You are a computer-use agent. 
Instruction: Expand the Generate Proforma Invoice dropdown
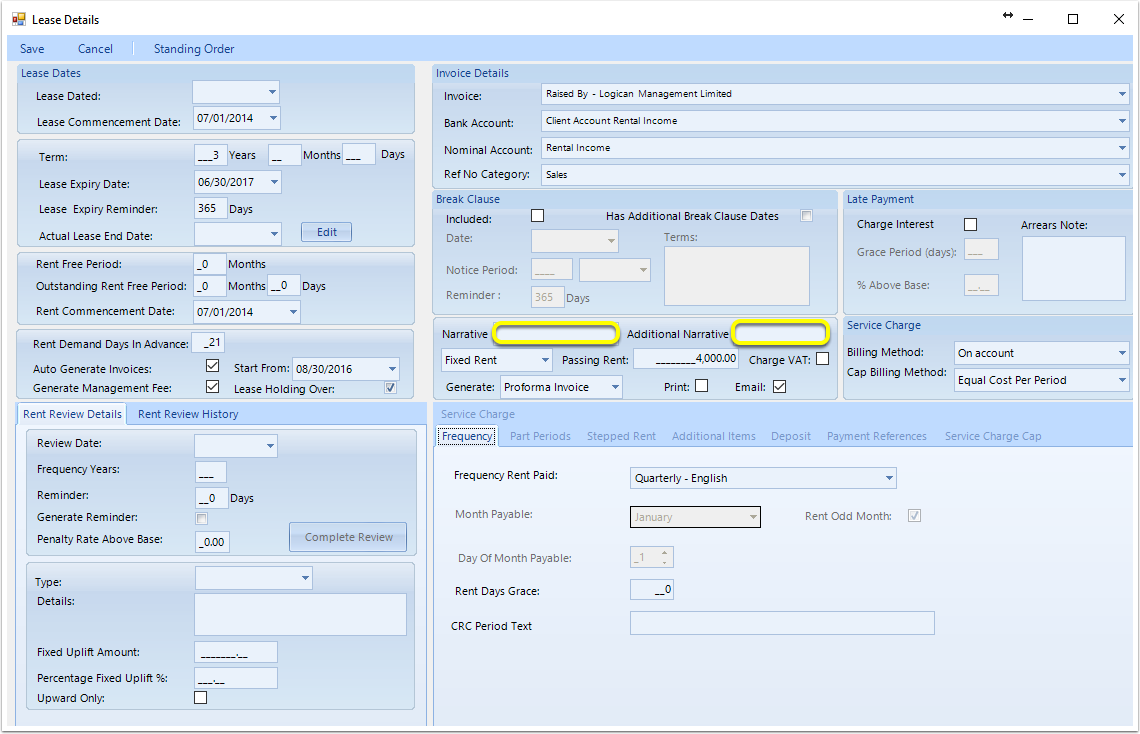pos(615,387)
